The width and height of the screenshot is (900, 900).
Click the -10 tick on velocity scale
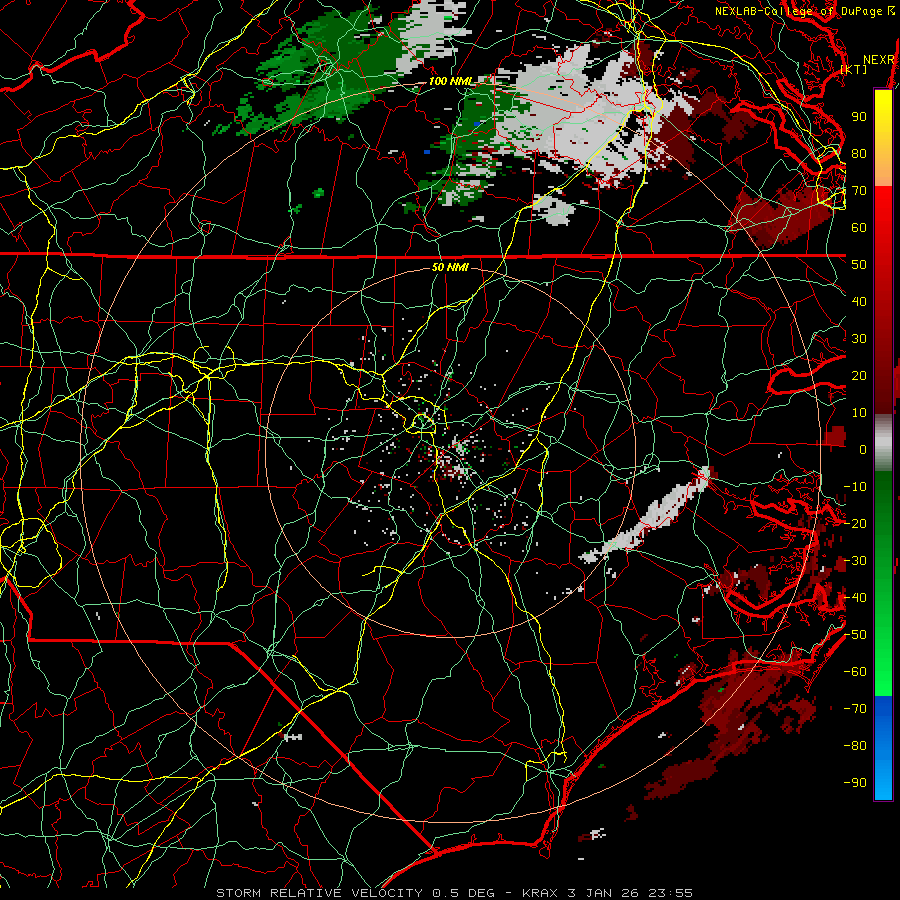[855, 487]
